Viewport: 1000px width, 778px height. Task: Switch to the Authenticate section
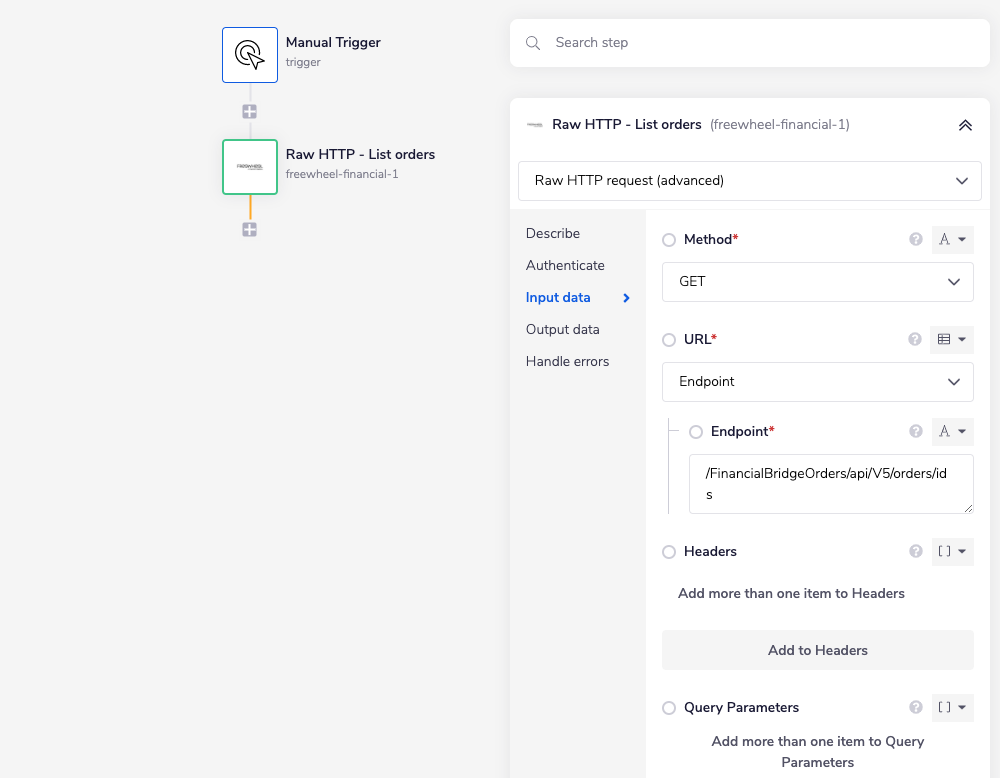coord(565,265)
